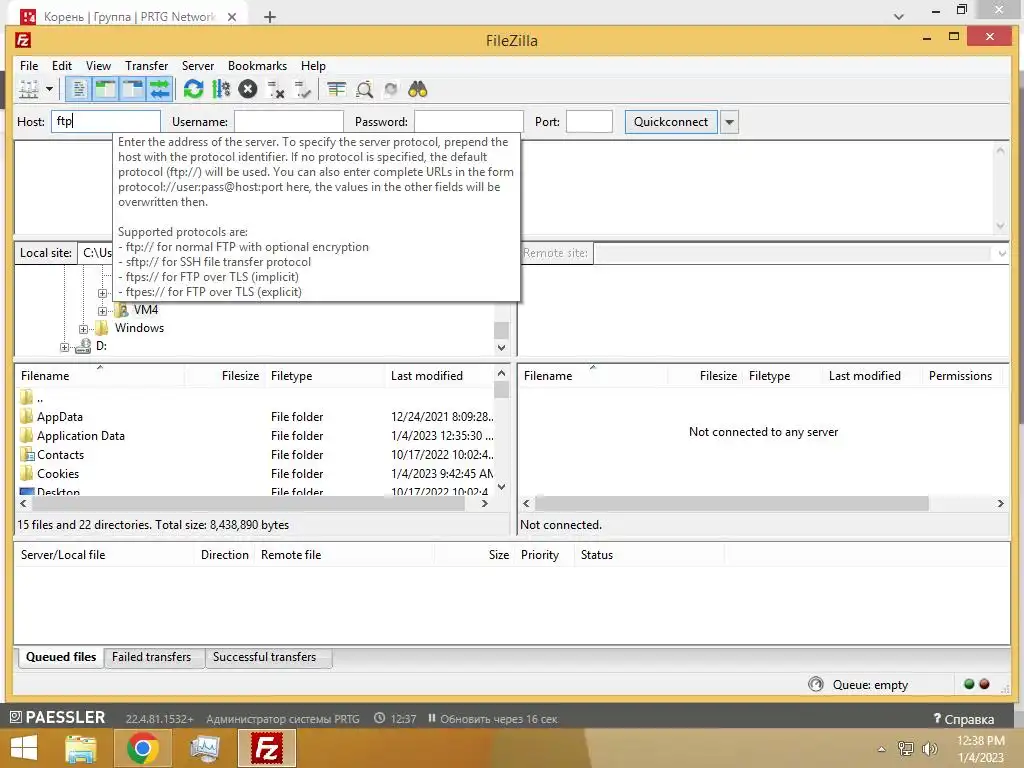Open the Bookmarks menu
This screenshot has width=1024, height=768.
(257, 65)
